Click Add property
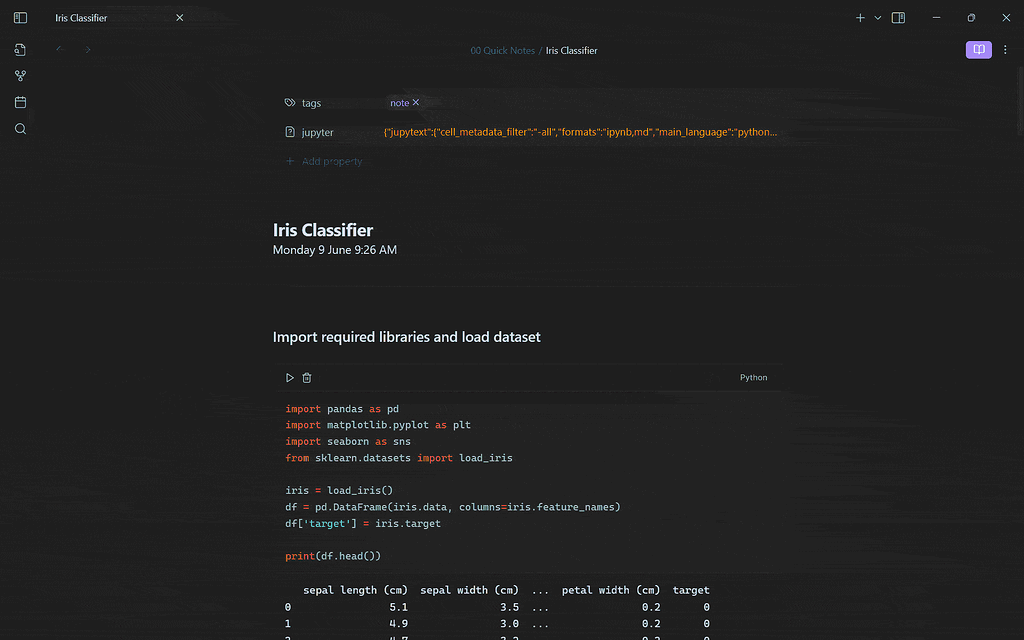The width and height of the screenshot is (1024, 640). pos(332,161)
